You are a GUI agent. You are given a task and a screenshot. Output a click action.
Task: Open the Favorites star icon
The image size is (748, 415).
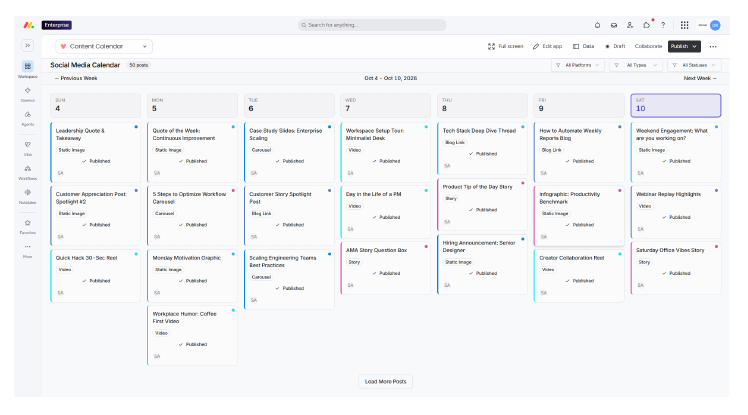(x=28, y=223)
